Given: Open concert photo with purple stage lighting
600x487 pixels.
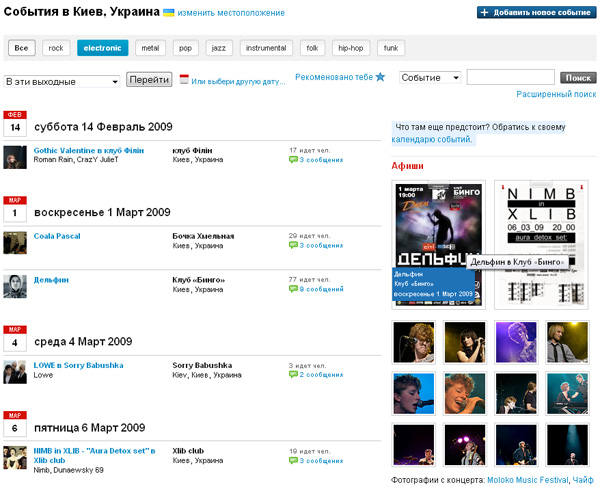Looking at the screenshot, I should [x=516, y=342].
